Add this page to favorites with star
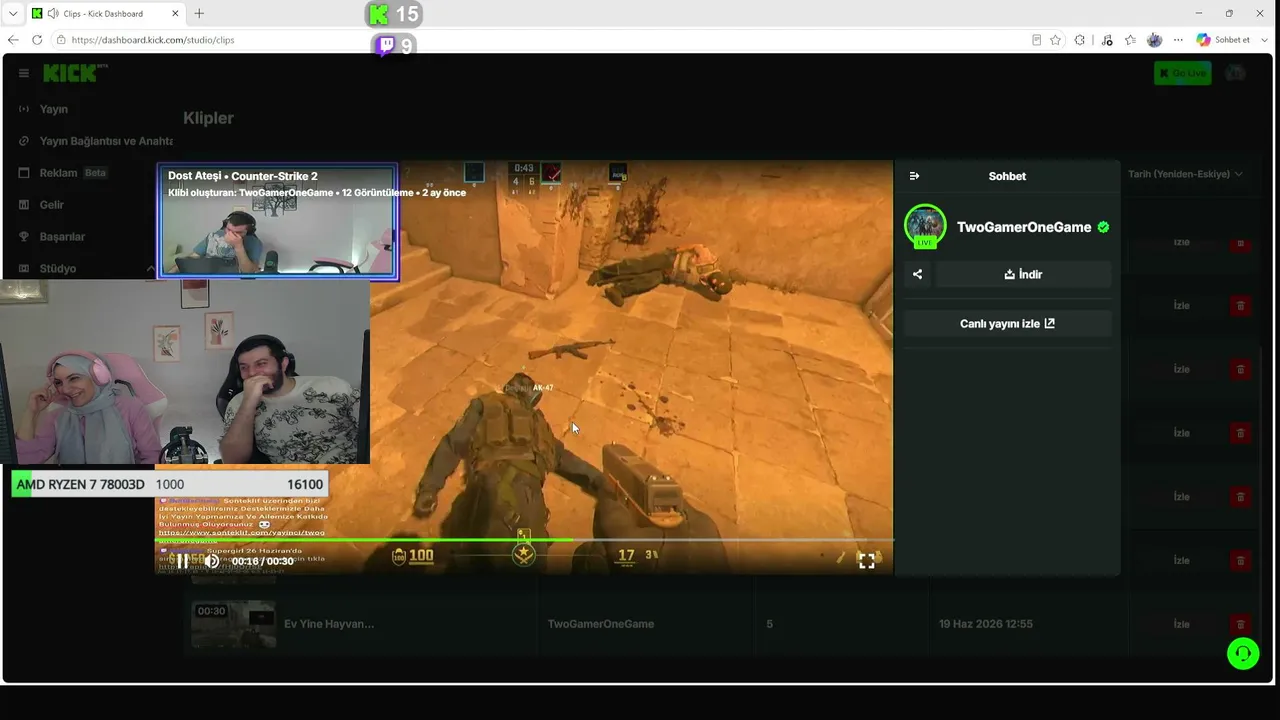This screenshot has width=1280, height=720. tap(1056, 40)
